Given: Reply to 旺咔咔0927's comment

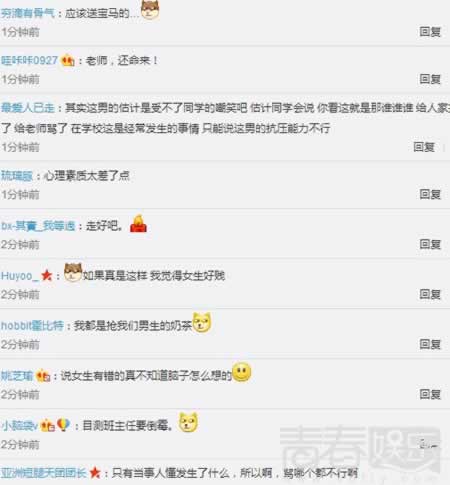Looking at the screenshot, I should click(x=430, y=79).
